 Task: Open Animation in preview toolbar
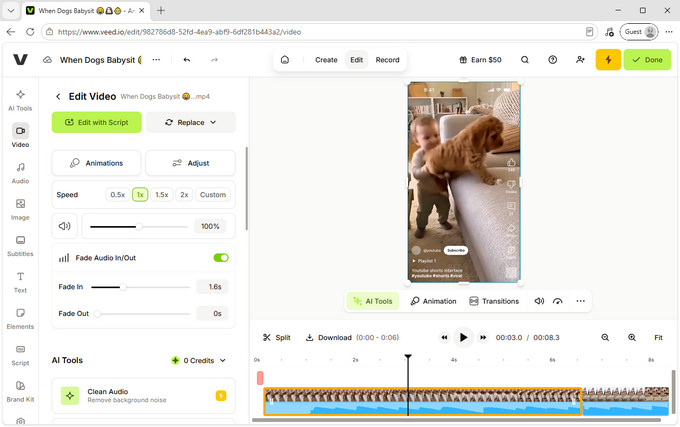click(x=433, y=301)
